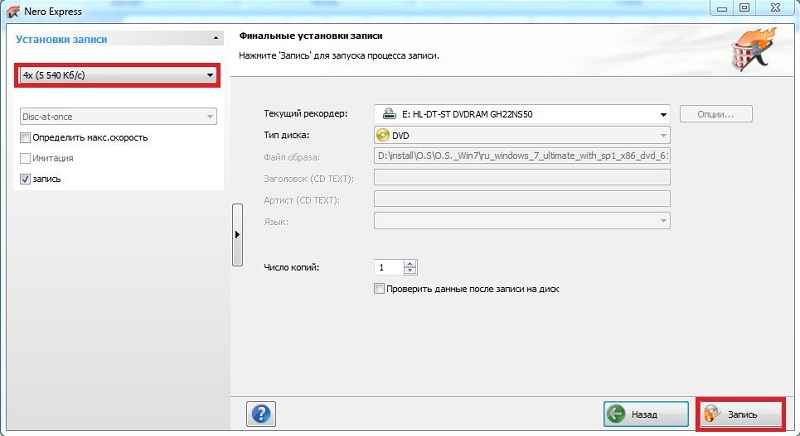The width and height of the screenshot is (800, 436).
Task: Enable Определить макс.скорость checkbox
Action: click(x=26, y=137)
